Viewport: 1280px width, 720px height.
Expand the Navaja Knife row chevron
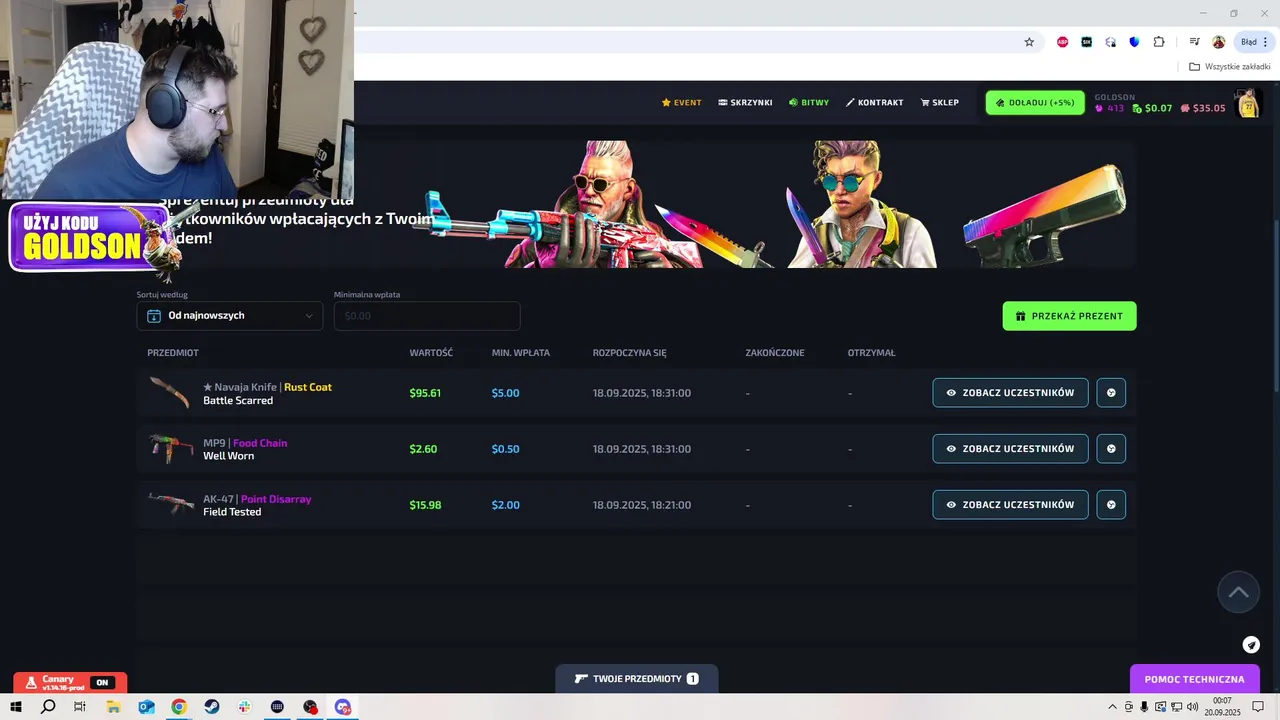pyautogui.click(x=1111, y=393)
